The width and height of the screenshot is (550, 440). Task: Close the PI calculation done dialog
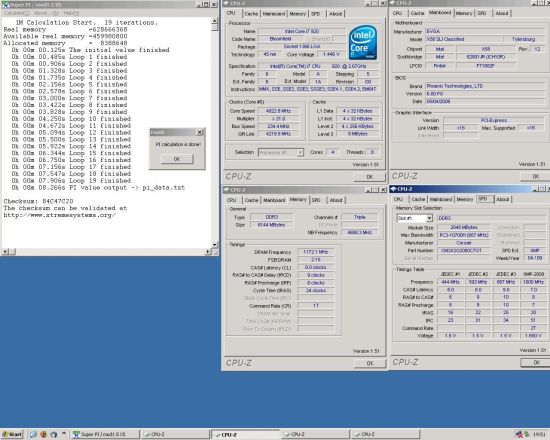click(x=200, y=132)
